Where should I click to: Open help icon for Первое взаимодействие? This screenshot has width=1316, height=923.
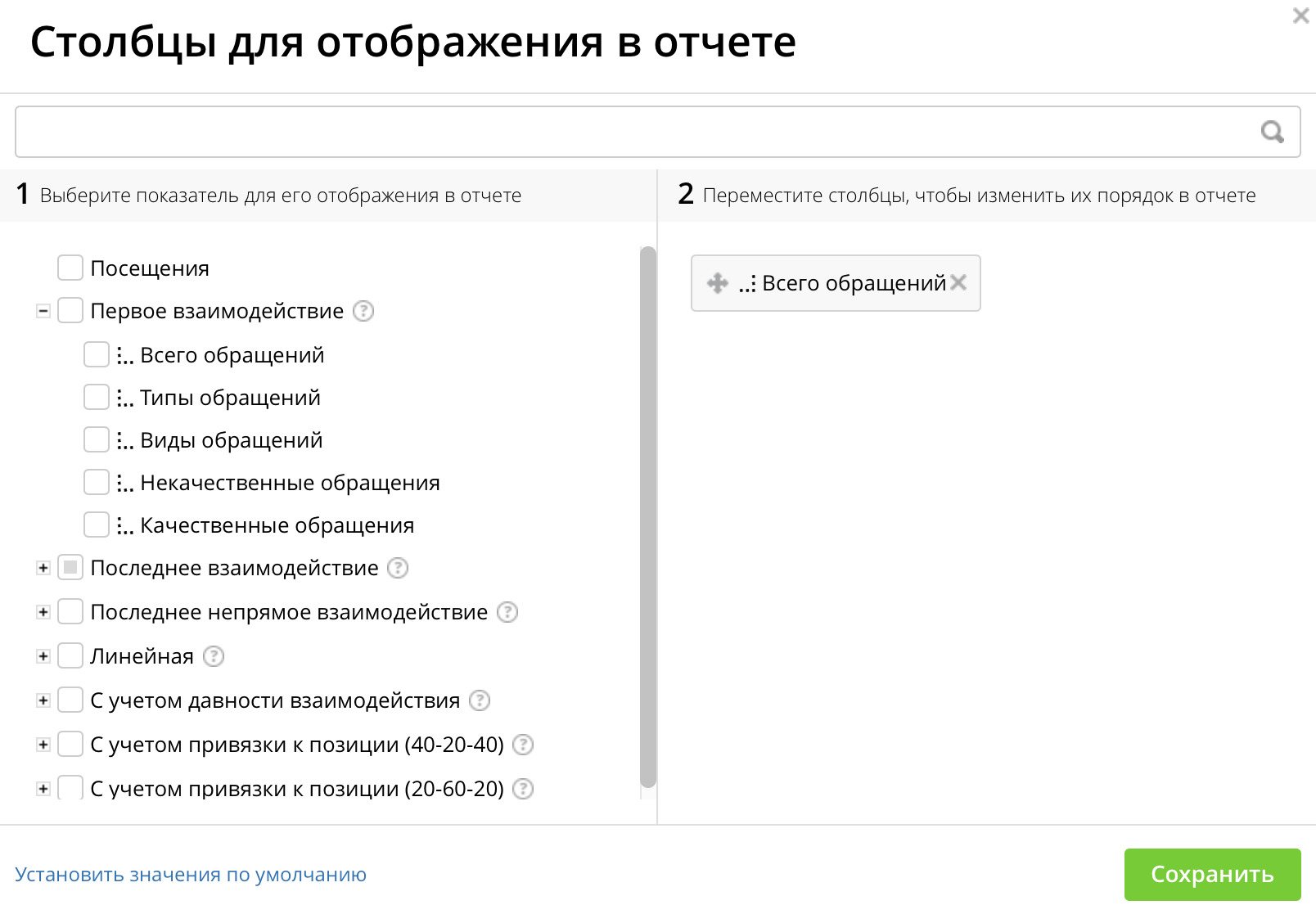coord(363,311)
